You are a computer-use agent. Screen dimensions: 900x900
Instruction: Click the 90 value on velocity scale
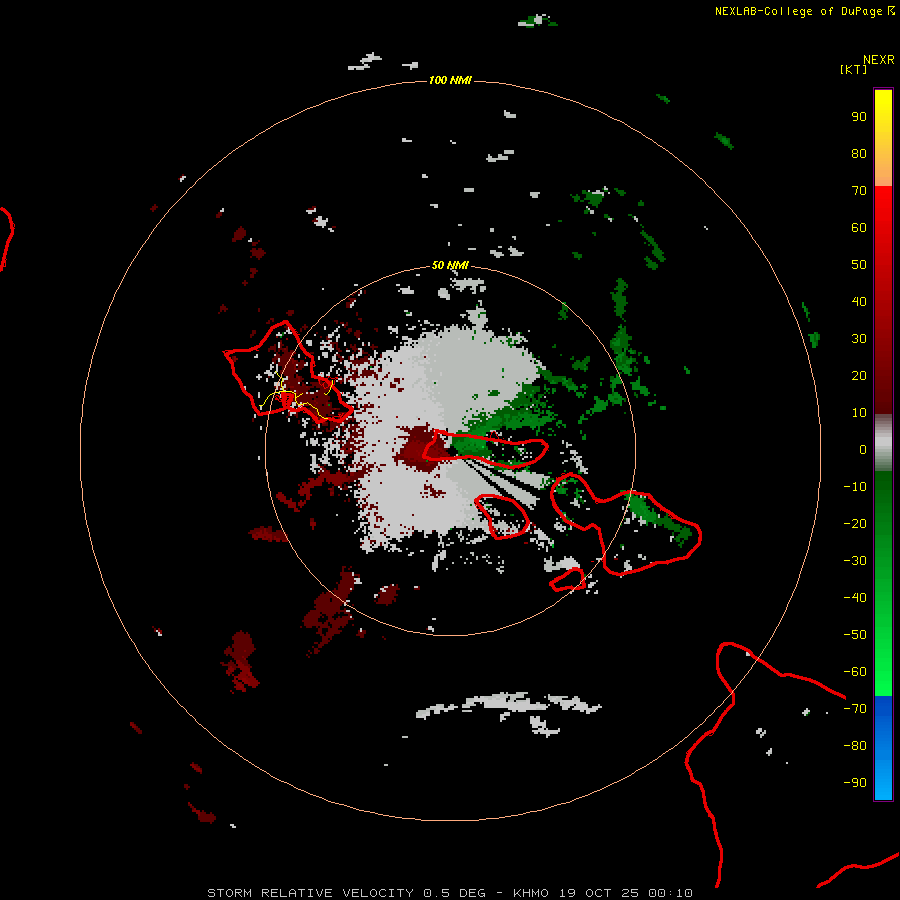coord(859,117)
